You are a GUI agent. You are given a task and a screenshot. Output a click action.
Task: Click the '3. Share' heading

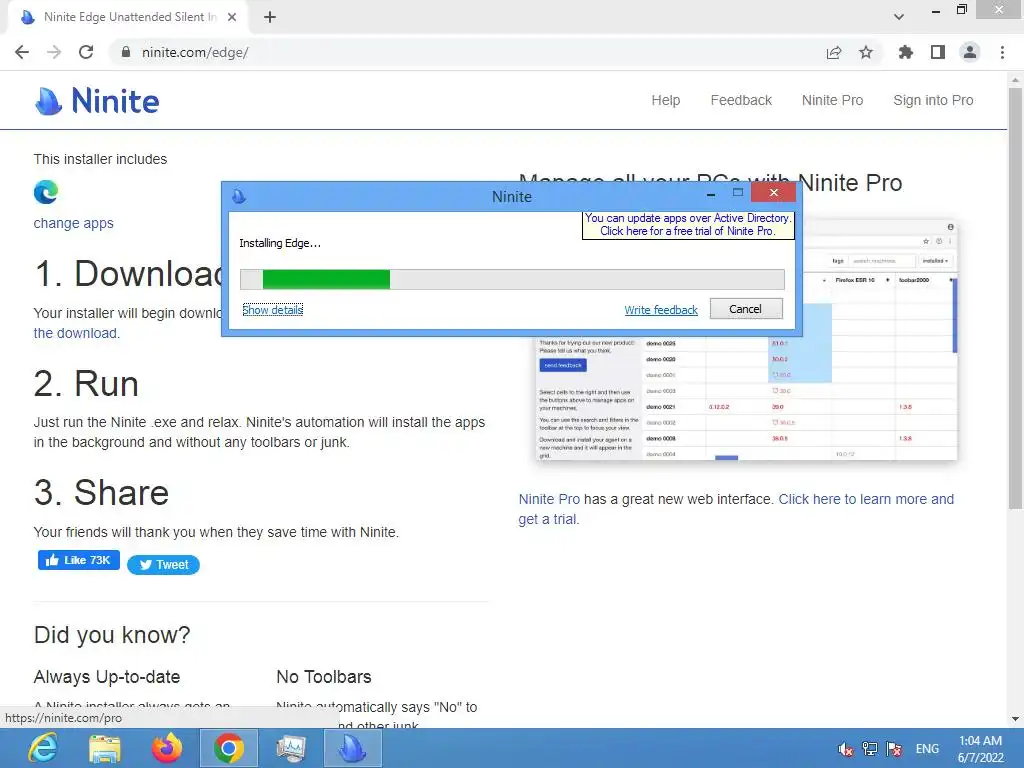101,492
